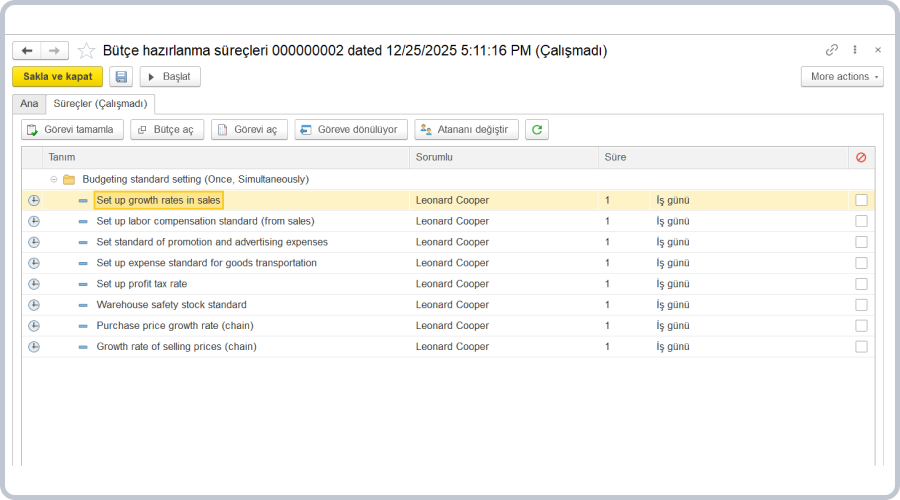Click the forward navigation arrow

point(55,50)
